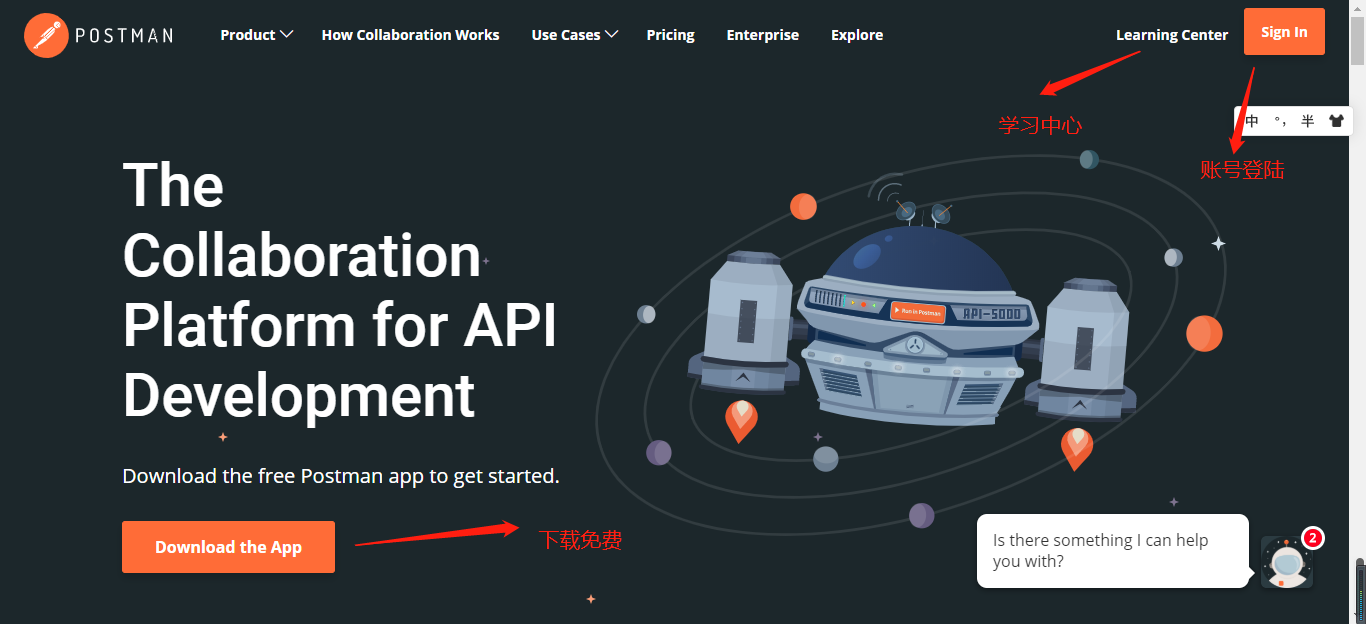Expand the Use Cases dropdown menu
Viewport: 1366px width, 624px height.
pos(575,35)
